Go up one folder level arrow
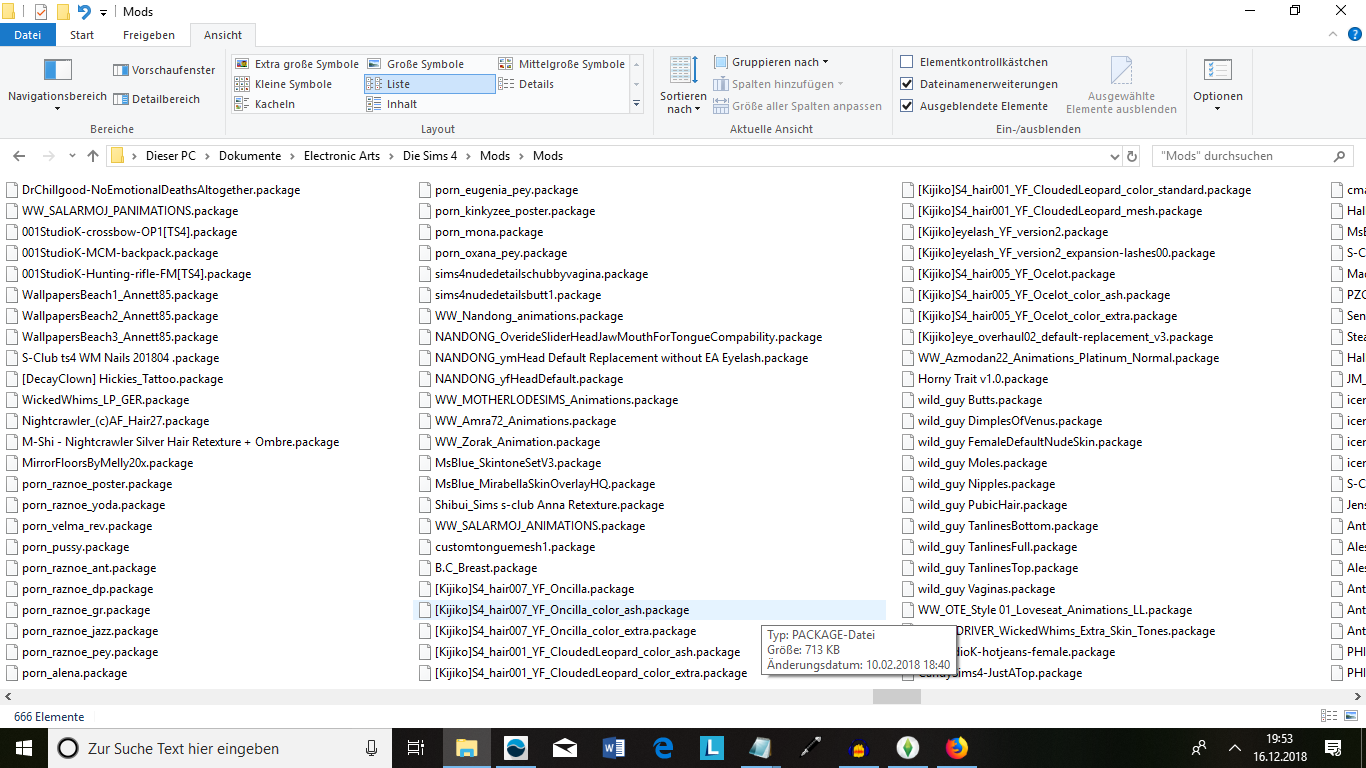 (93, 156)
